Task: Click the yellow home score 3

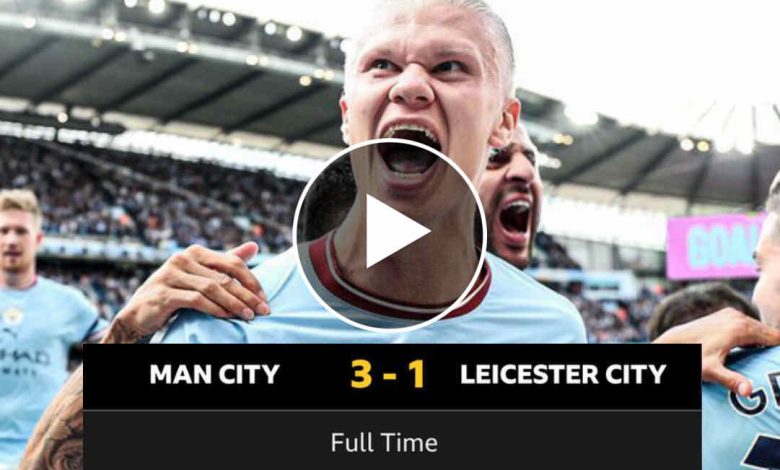Action: pyautogui.click(x=361, y=374)
